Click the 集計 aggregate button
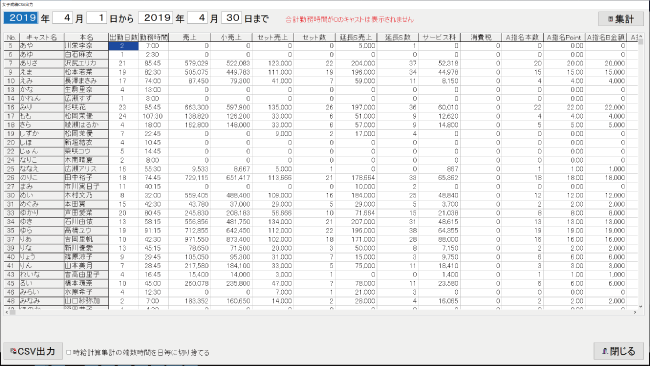The width and height of the screenshot is (650, 366). coord(621,19)
